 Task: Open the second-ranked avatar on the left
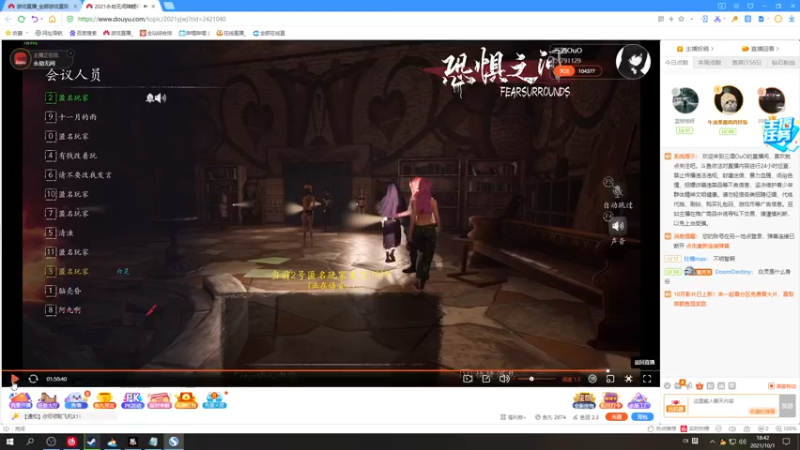point(685,101)
